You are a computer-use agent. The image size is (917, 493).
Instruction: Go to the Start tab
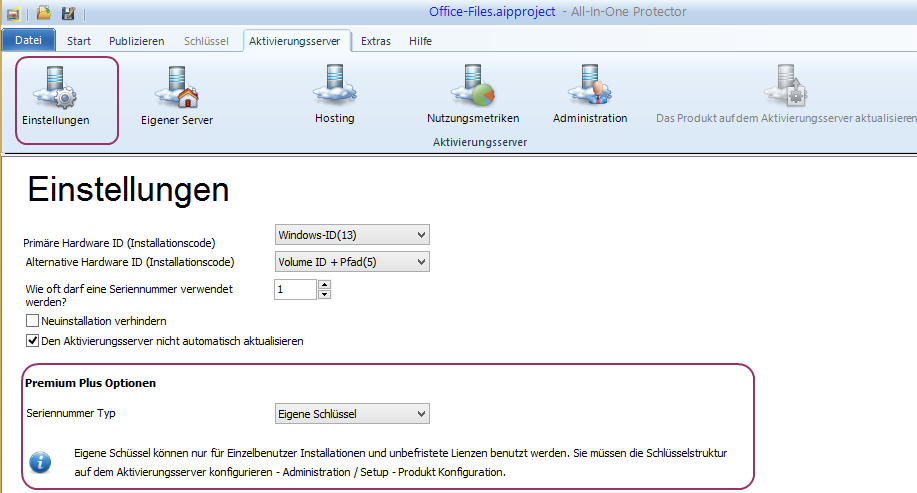(79, 41)
